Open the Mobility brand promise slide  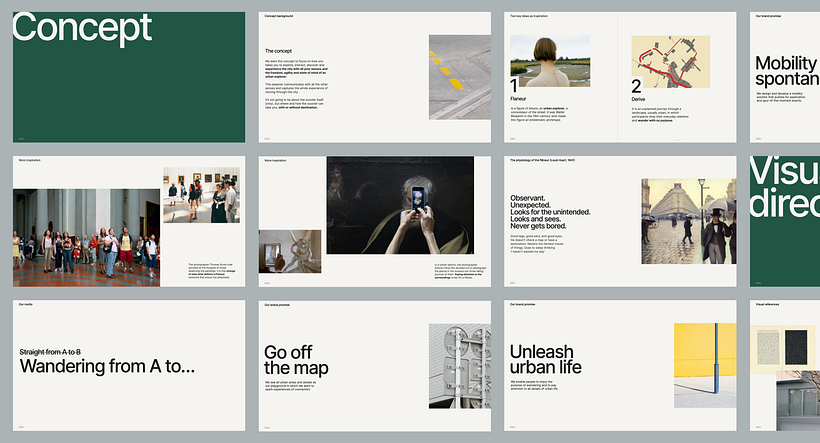785,77
